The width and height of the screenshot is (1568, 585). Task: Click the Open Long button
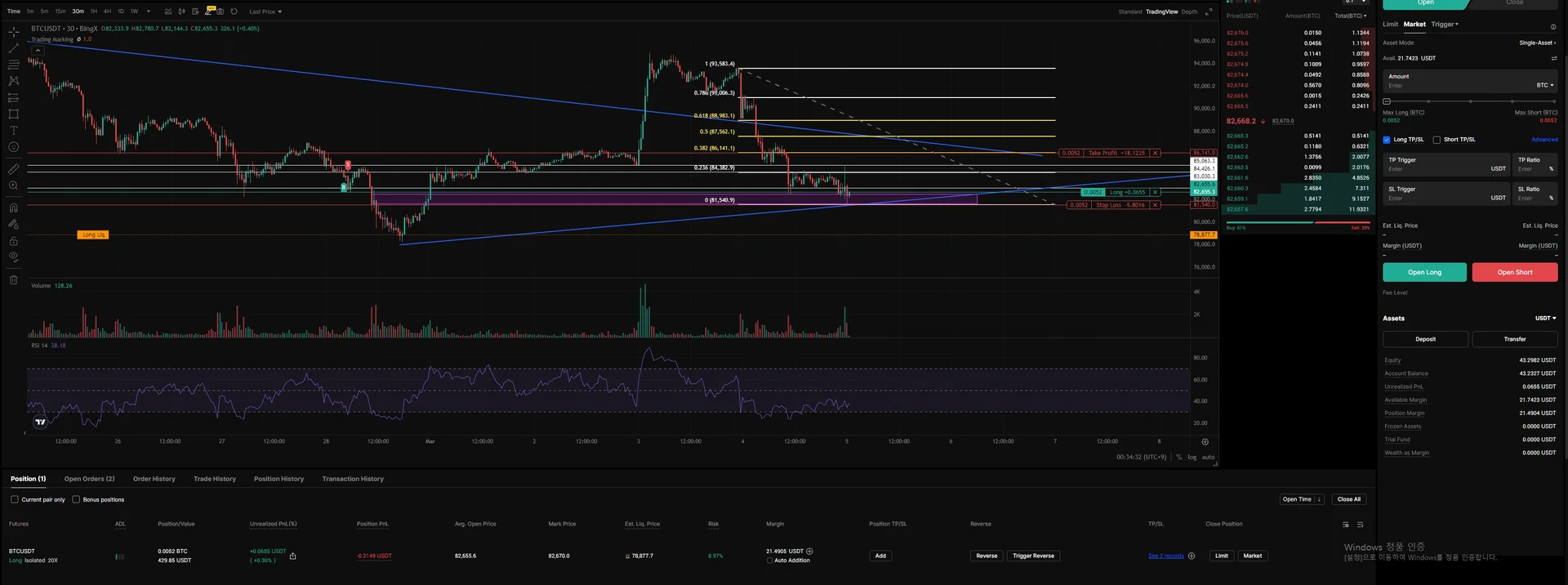1424,272
